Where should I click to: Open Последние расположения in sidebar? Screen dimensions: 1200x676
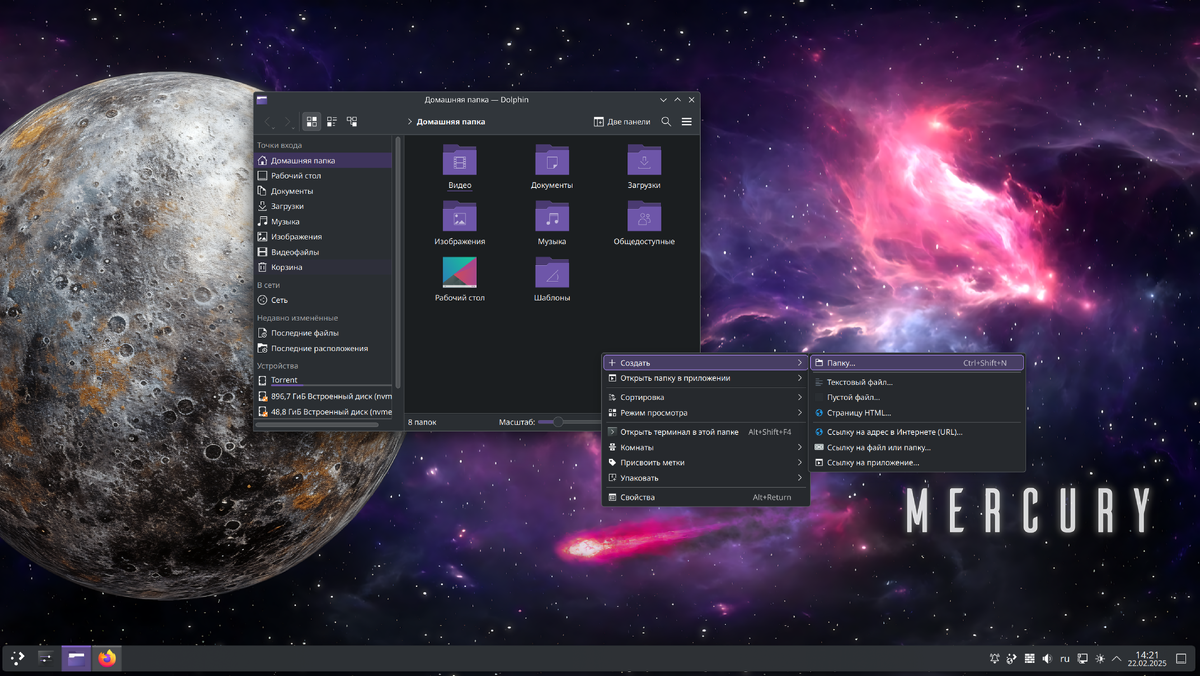[324, 348]
